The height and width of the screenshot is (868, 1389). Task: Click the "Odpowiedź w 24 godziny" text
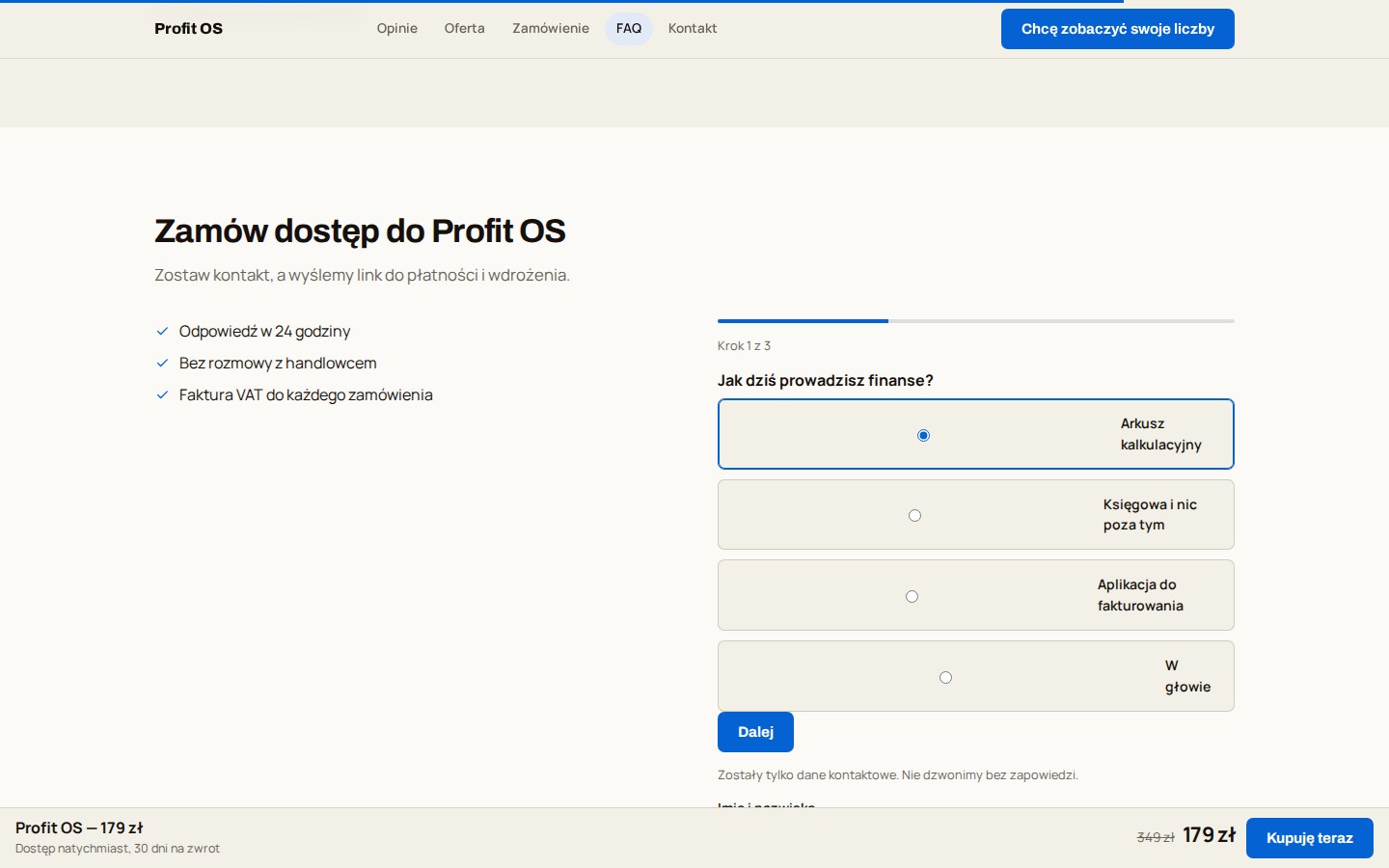[264, 331]
